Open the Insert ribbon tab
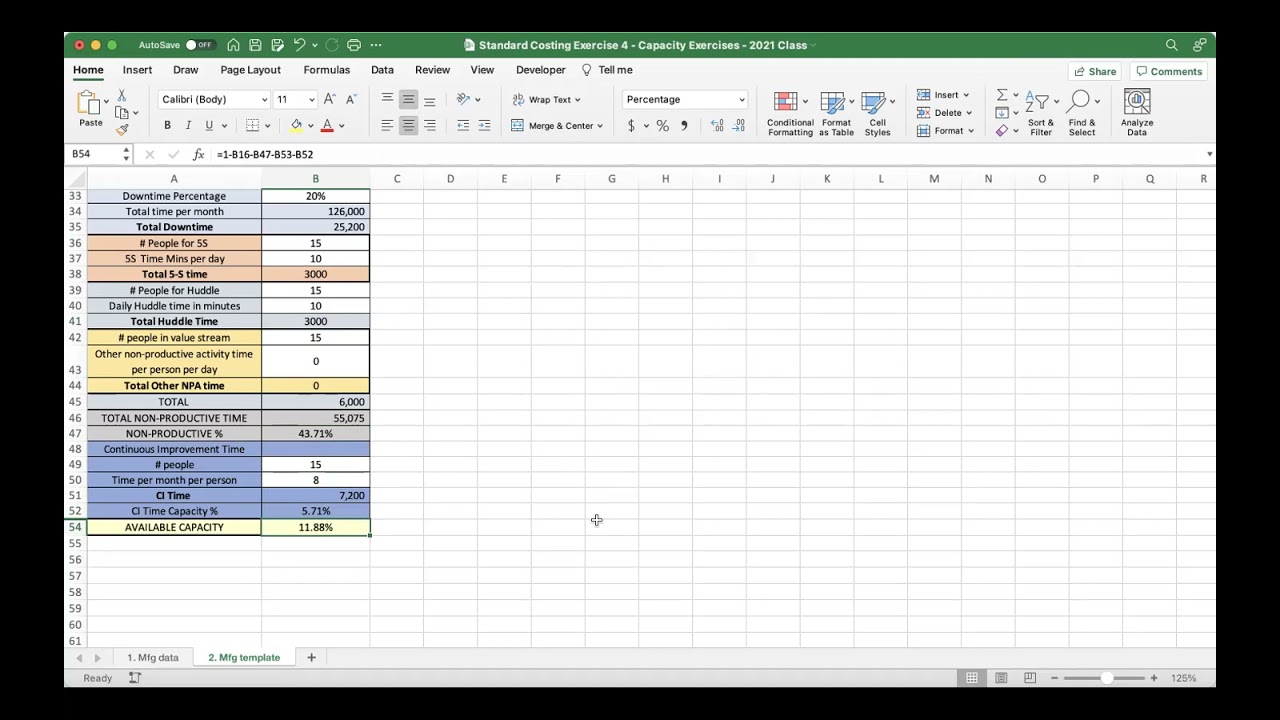The height and width of the screenshot is (720, 1280). click(x=137, y=70)
